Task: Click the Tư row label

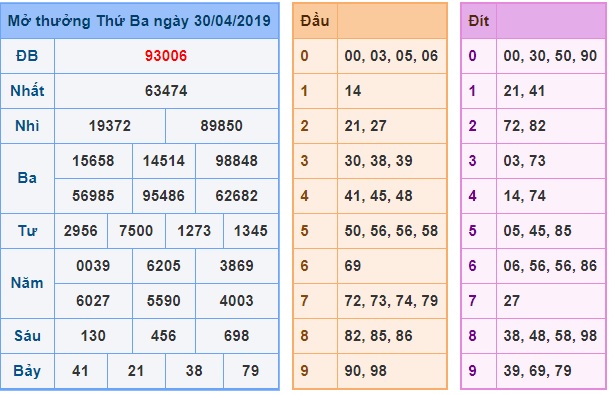Action: pos(27,231)
